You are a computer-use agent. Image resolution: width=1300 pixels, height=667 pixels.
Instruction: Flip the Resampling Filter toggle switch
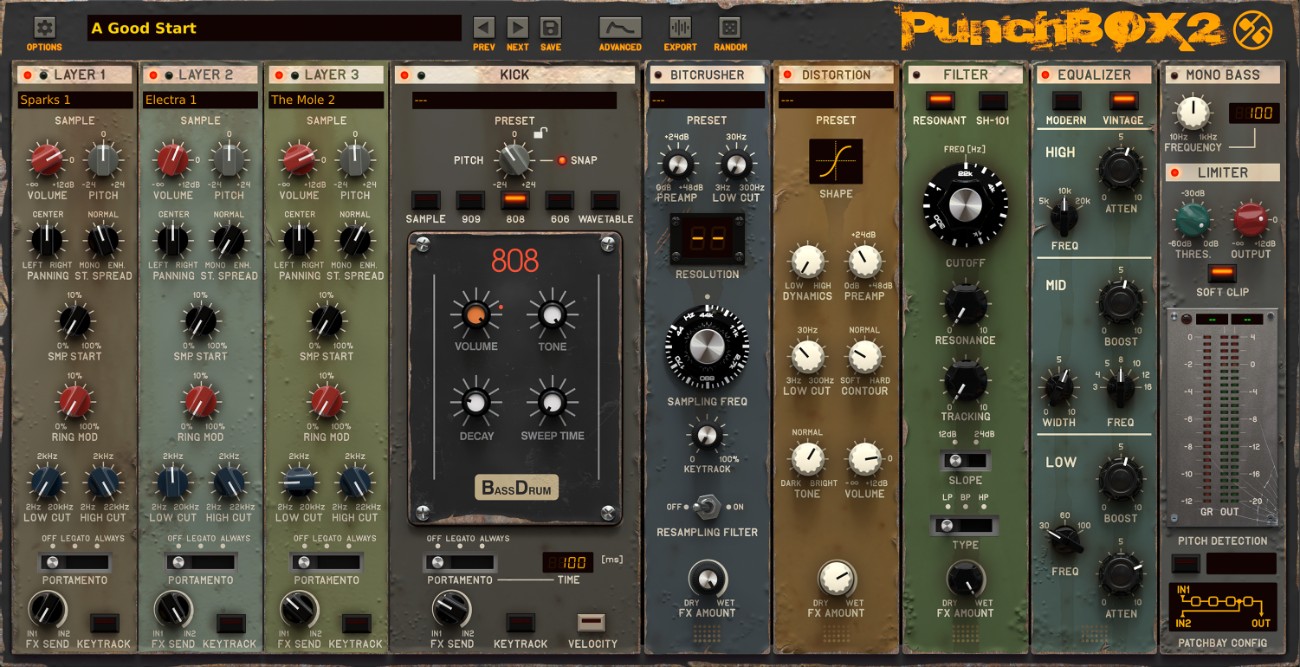click(706, 507)
